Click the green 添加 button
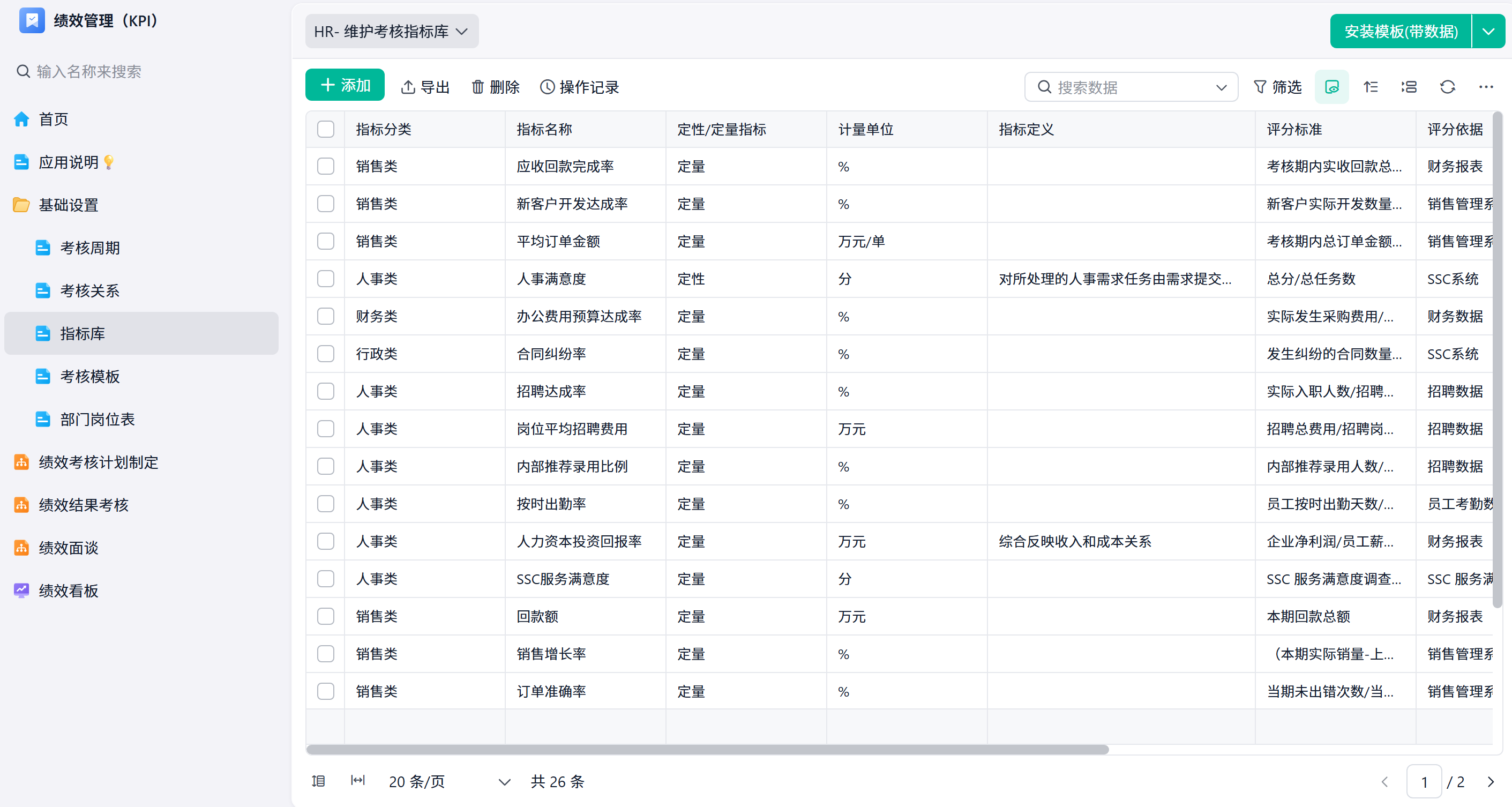1512x807 pixels. pyautogui.click(x=345, y=85)
